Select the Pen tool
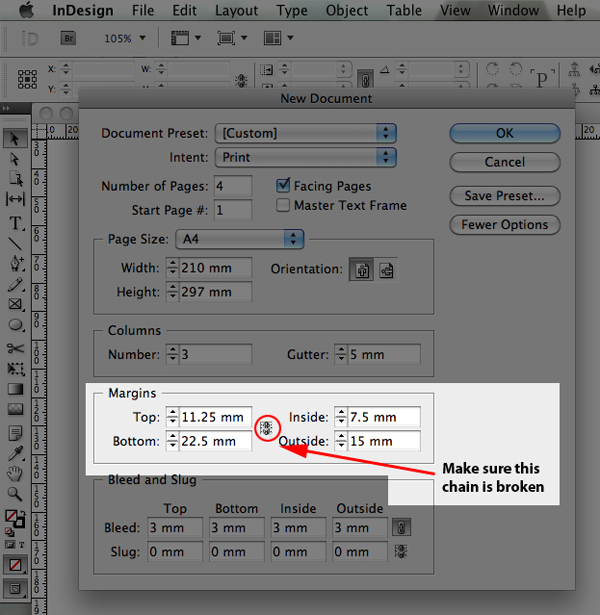The image size is (600, 615). click(x=16, y=264)
